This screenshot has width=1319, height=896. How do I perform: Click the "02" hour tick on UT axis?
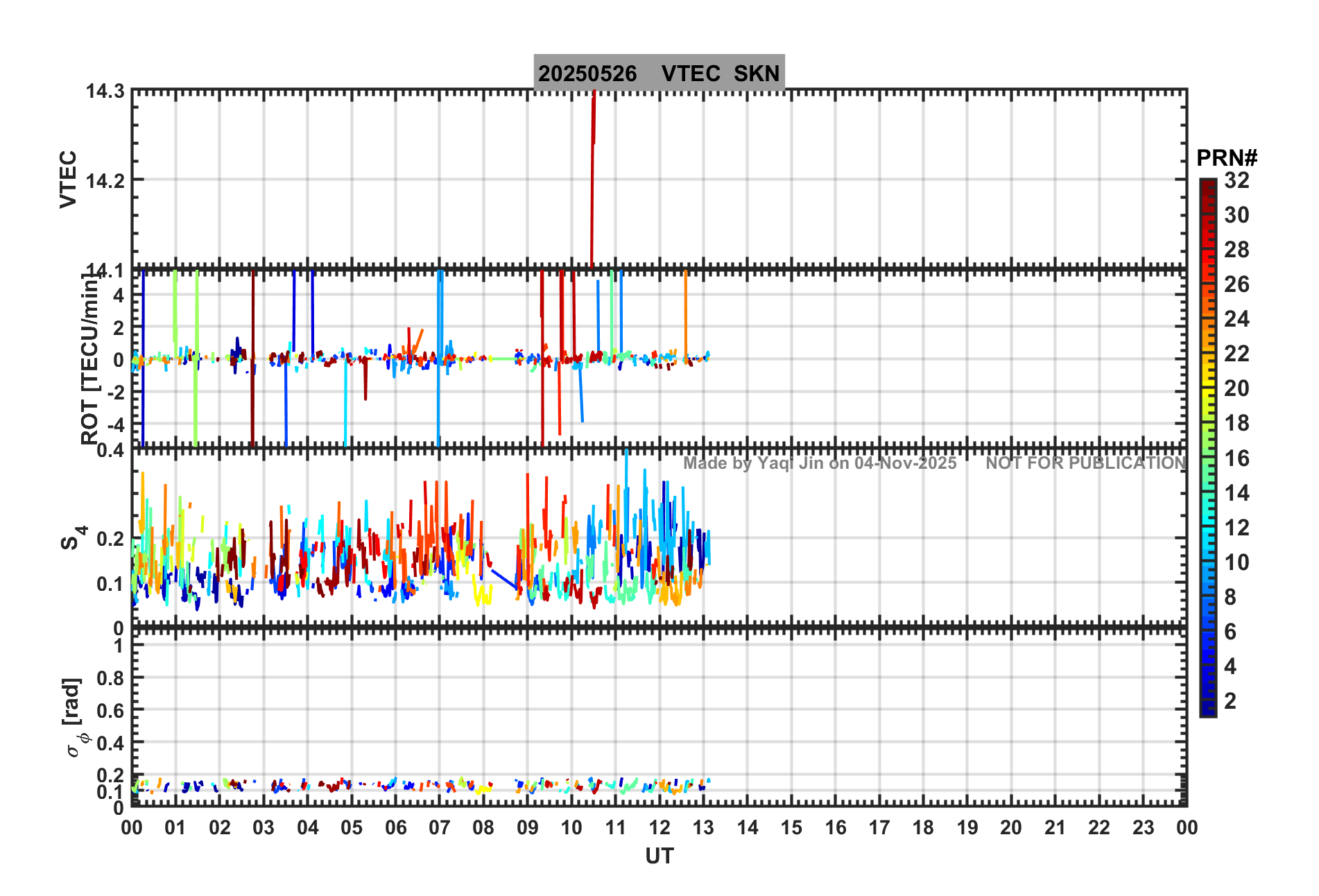click(x=220, y=827)
